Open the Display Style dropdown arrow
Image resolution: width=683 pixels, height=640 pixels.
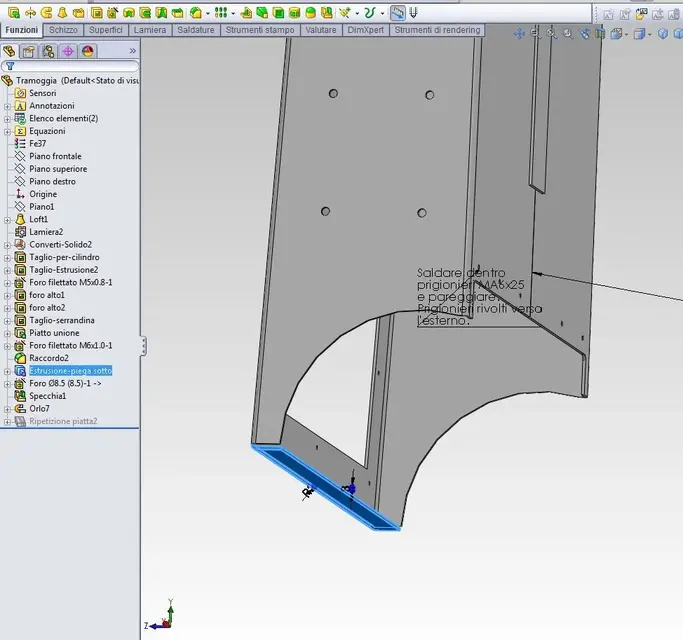(x=649, y=34)
